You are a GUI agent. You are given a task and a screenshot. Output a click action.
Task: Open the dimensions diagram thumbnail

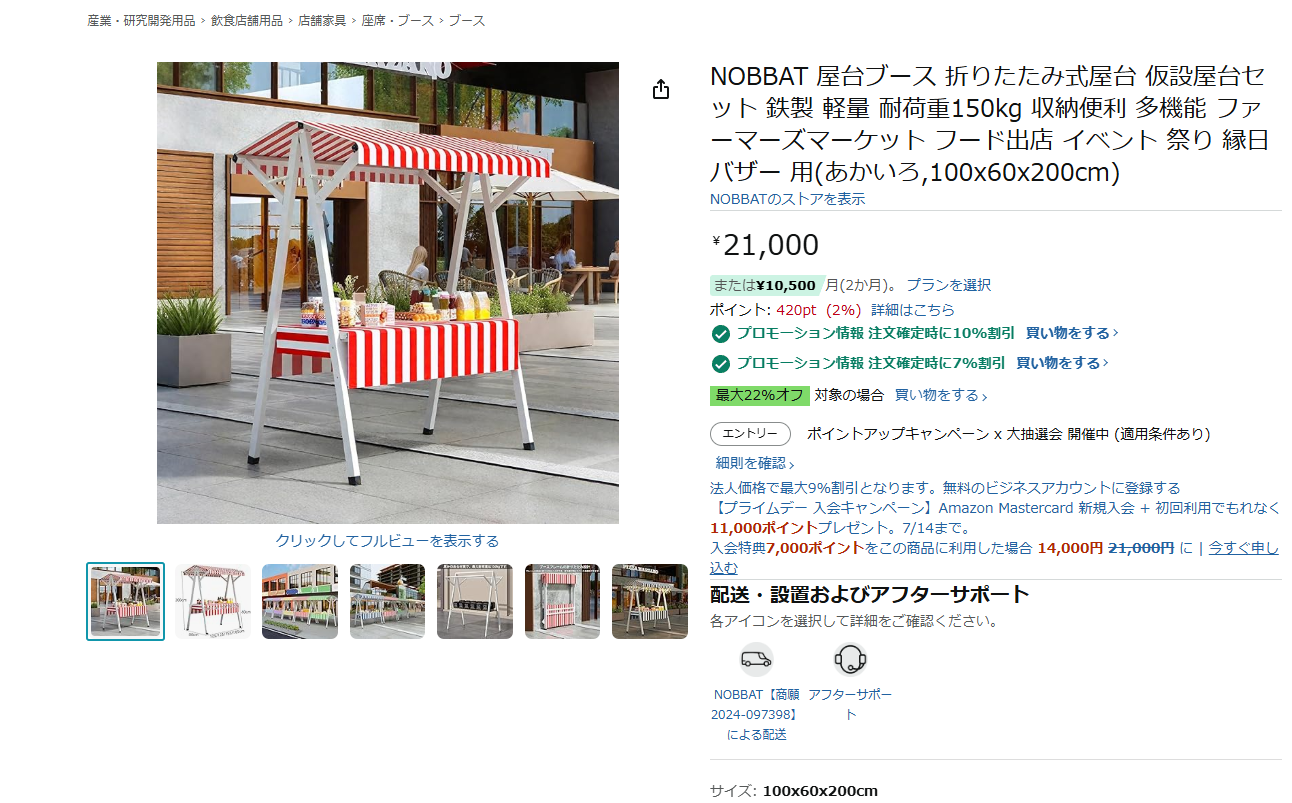coord(212,600)
